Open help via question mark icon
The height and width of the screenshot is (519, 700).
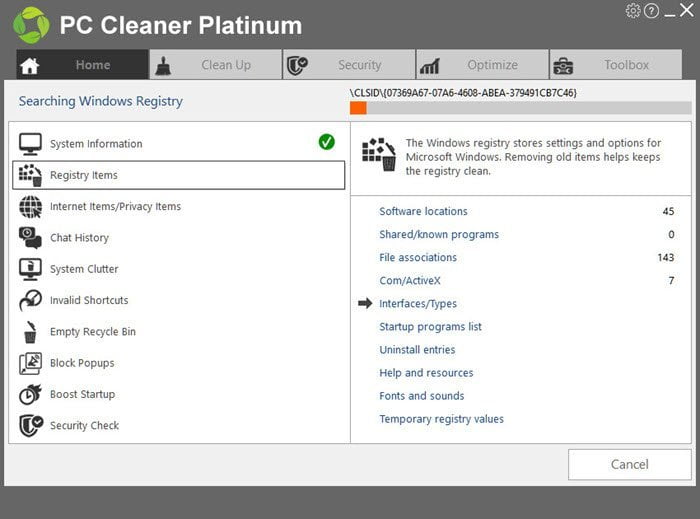651,11
